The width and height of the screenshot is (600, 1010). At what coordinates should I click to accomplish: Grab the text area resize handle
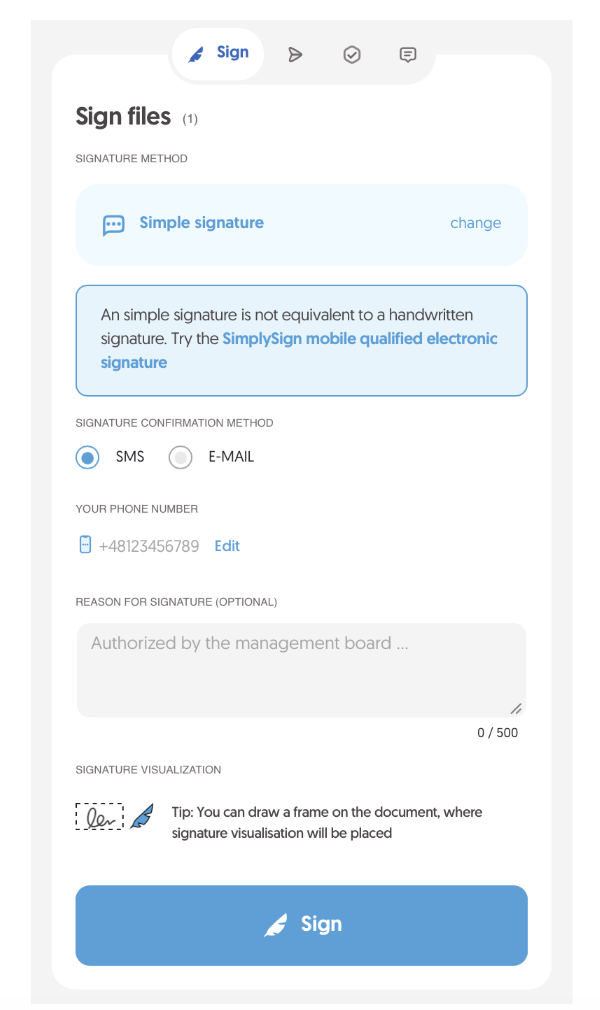[x=516, y=708]
